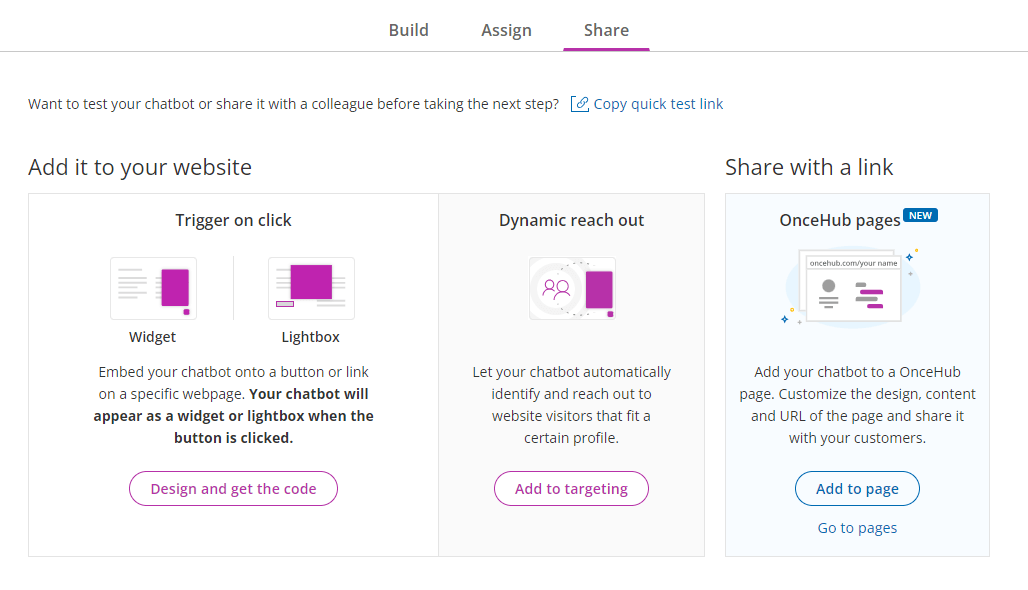Click the Copy quick test link
Image resolution: width=1028 pixels, height=590 pixels.
click(x=658, y=104)
